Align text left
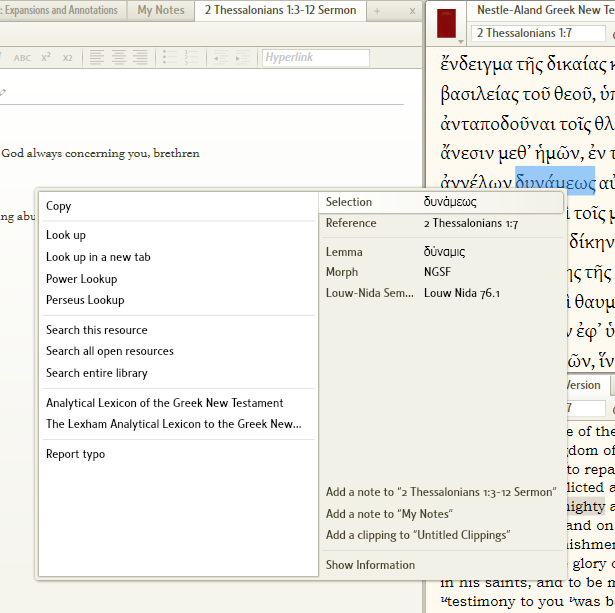The width and height of the screenshot is (615, 613). pos(97,57)
